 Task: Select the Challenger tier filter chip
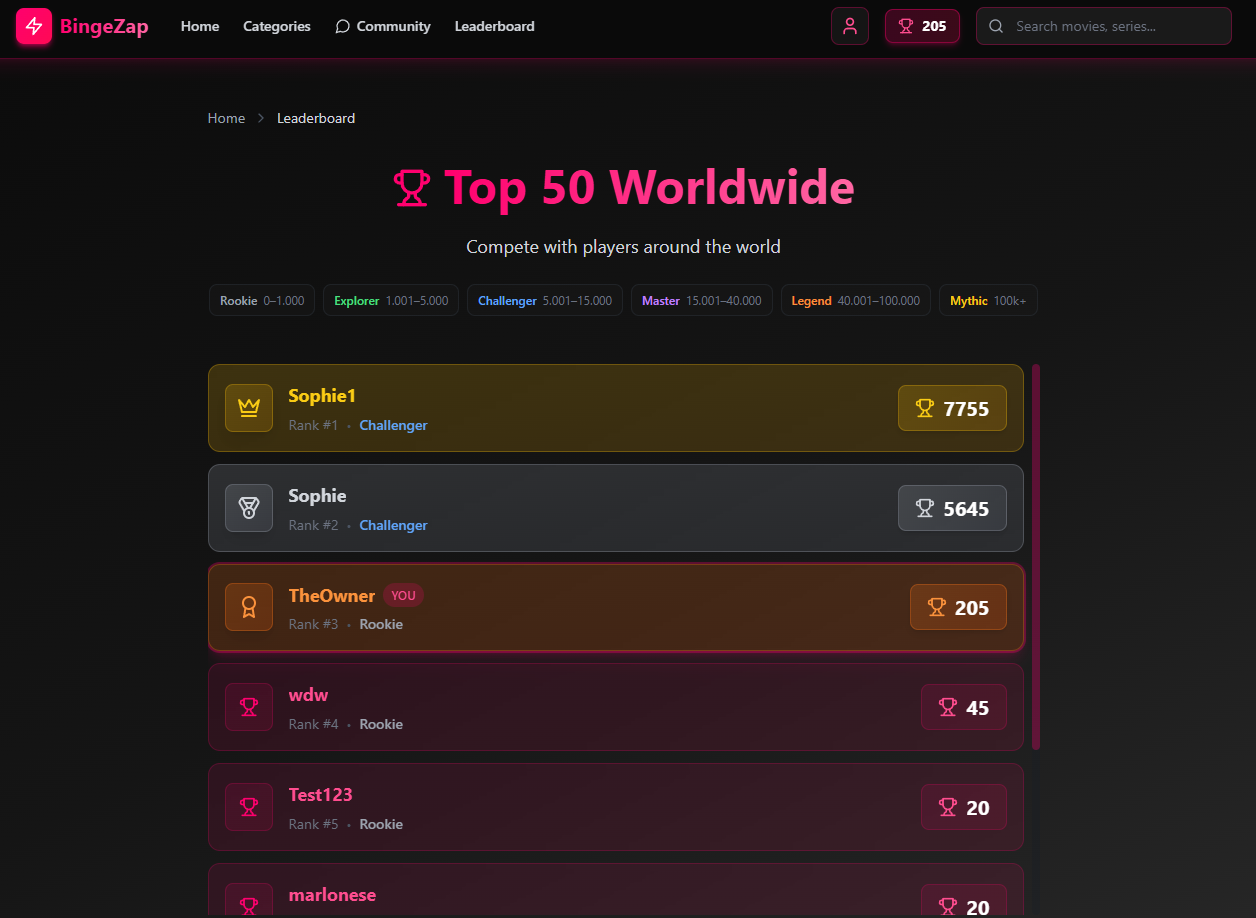pyautogui.click(x=544, y=300)
